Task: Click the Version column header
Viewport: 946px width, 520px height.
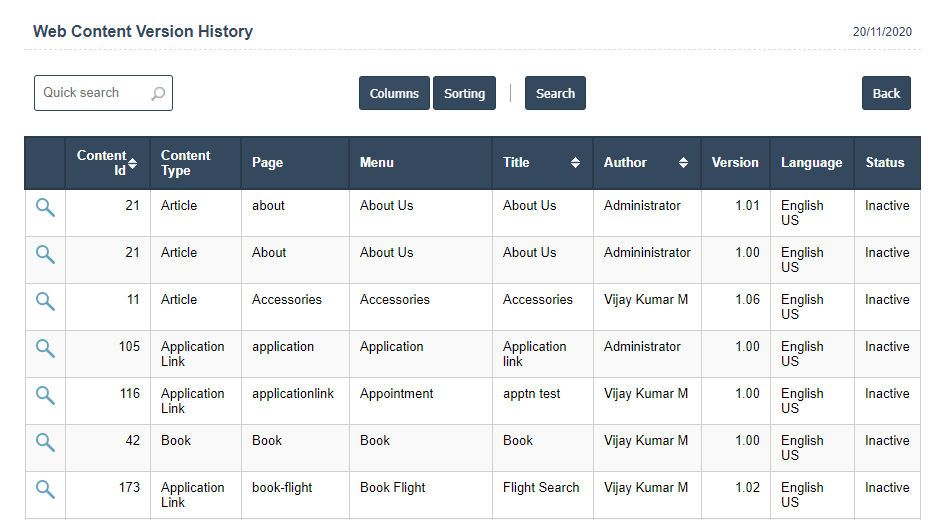Action: (x=735, y=163)
